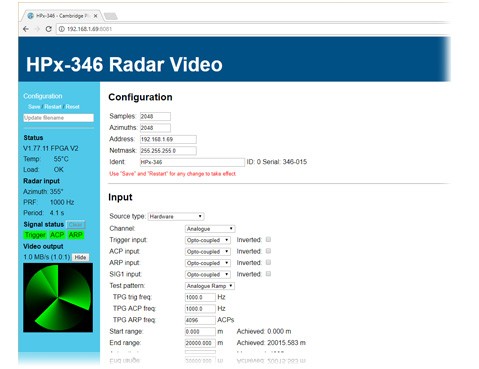The height and width of the screenshot is (369, 479).
Task: Click the 'V1.77.11 FPGA V2' status text
Action: (51, 148)
